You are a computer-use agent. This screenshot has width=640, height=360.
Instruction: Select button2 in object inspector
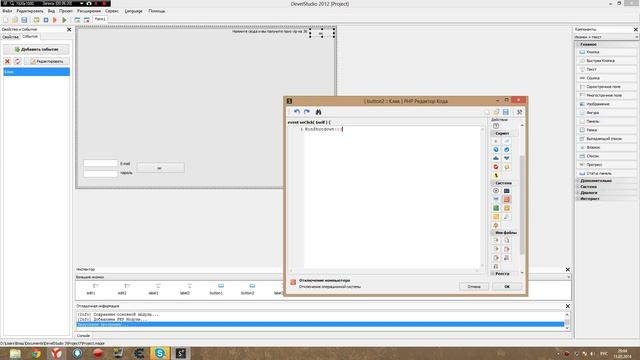click(248, 289)
